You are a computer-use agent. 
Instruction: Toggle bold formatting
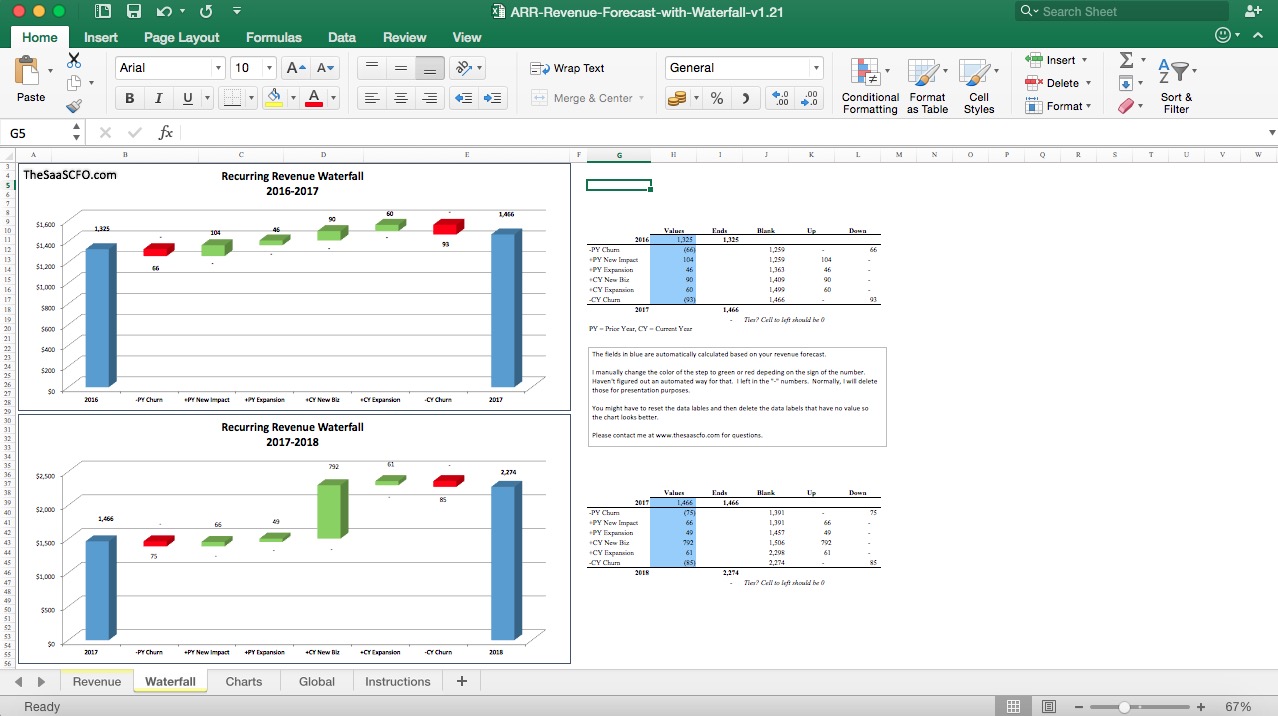[x=131, y=97]
